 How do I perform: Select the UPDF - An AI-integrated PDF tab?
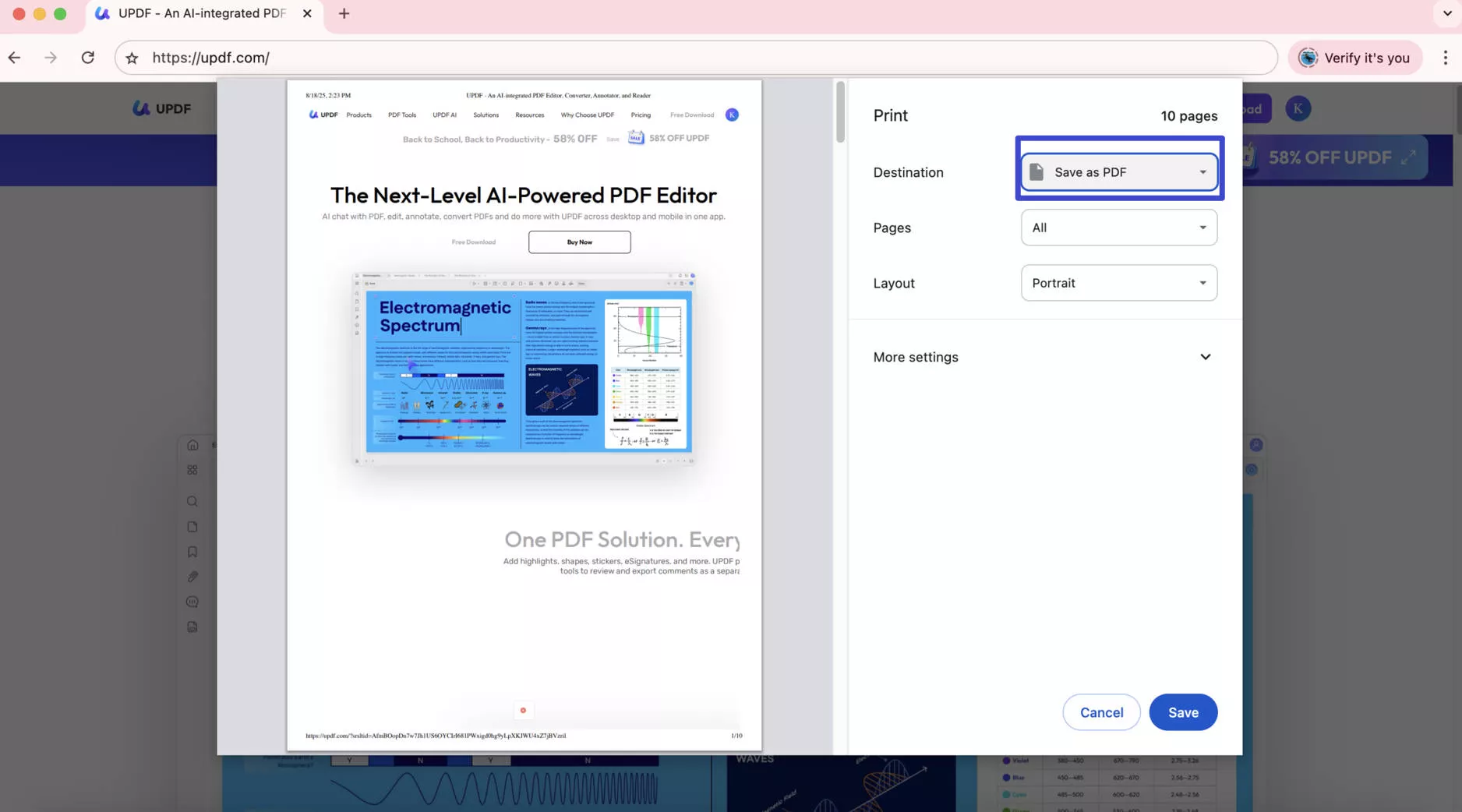204,13
